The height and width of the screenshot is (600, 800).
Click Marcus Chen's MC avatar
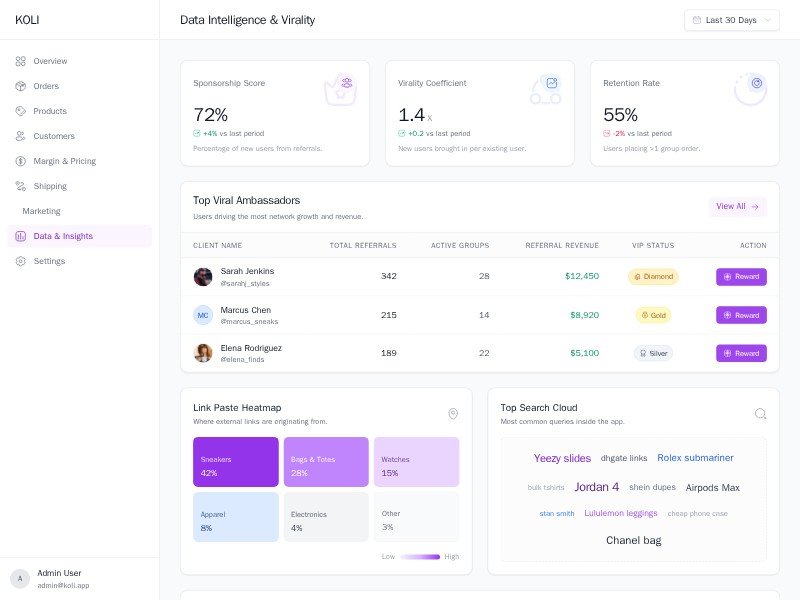click(203, 315)
